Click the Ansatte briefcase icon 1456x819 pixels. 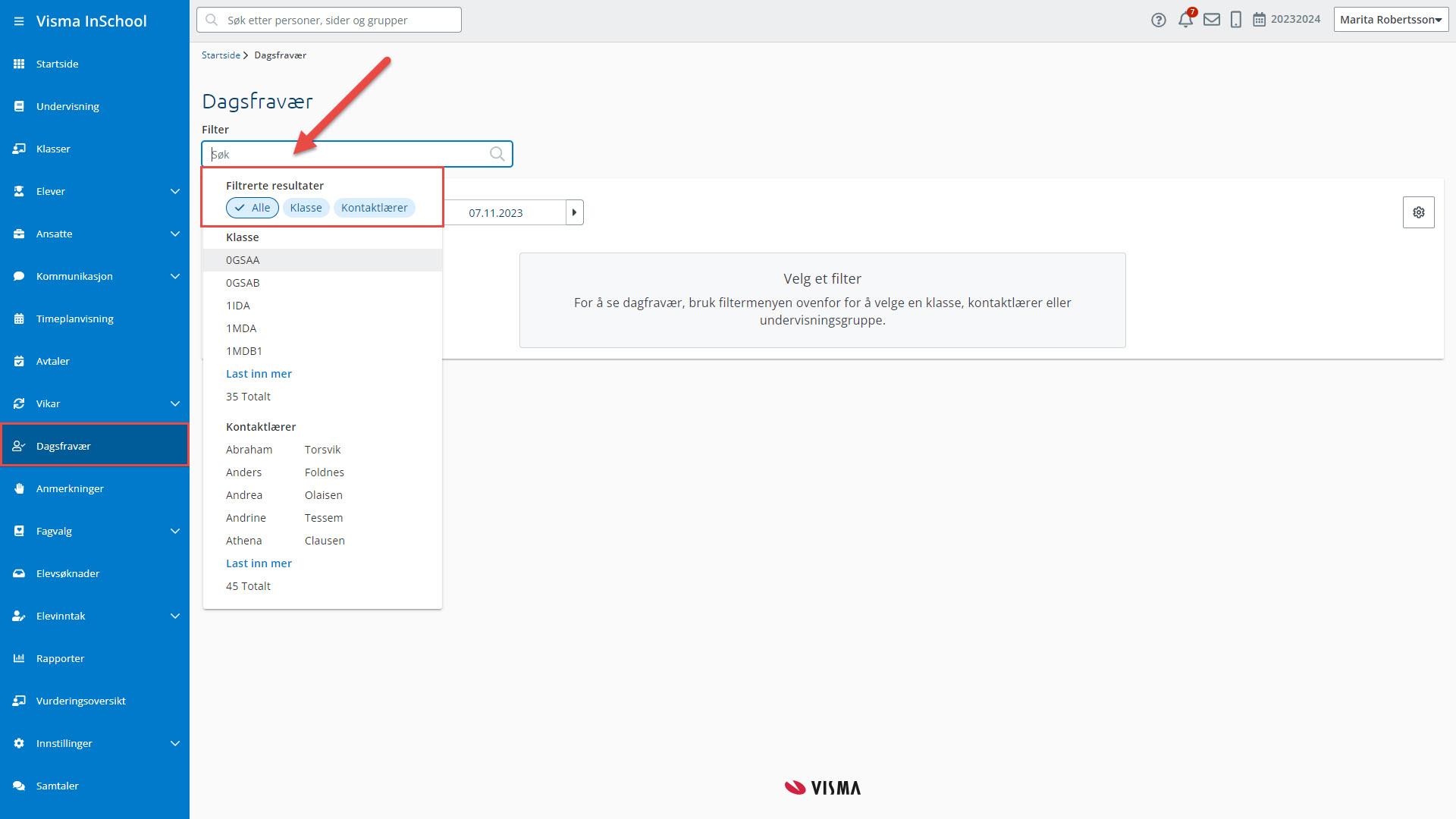[x=19, y=234]
